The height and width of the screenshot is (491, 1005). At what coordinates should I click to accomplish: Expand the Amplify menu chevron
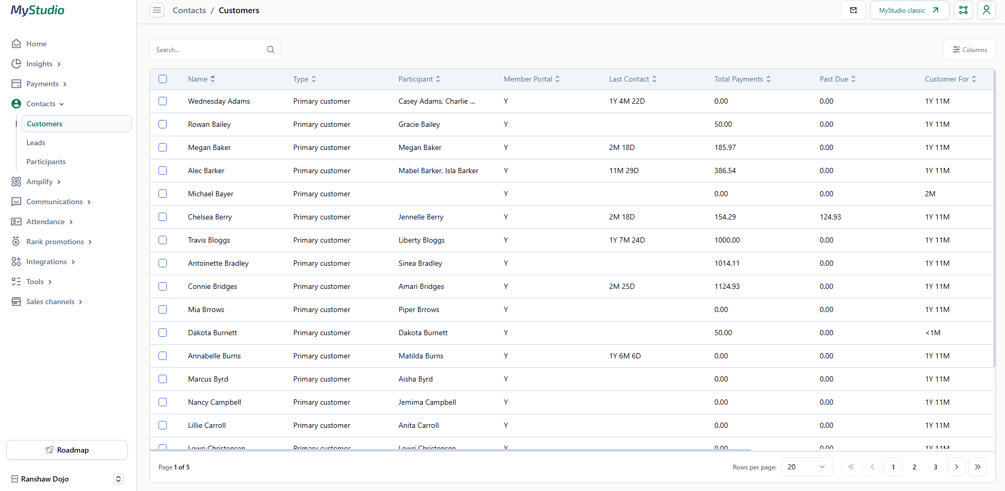coord(59,182)
